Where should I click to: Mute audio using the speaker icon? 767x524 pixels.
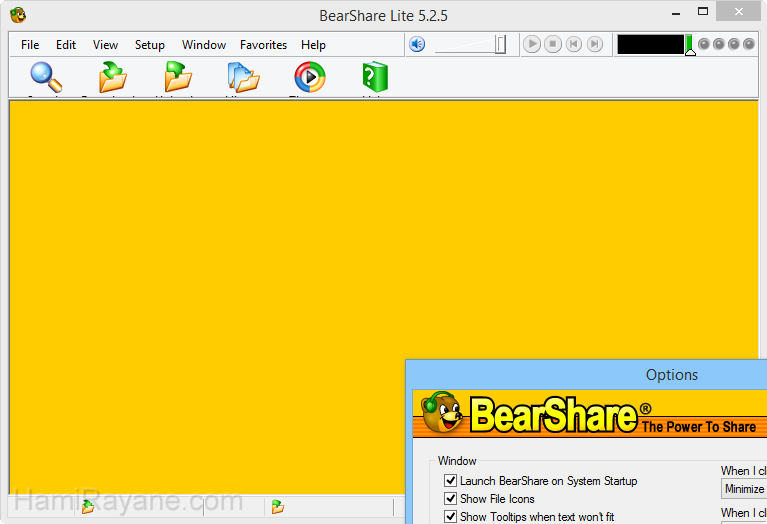pyautogui.click(x=417, y=44)
